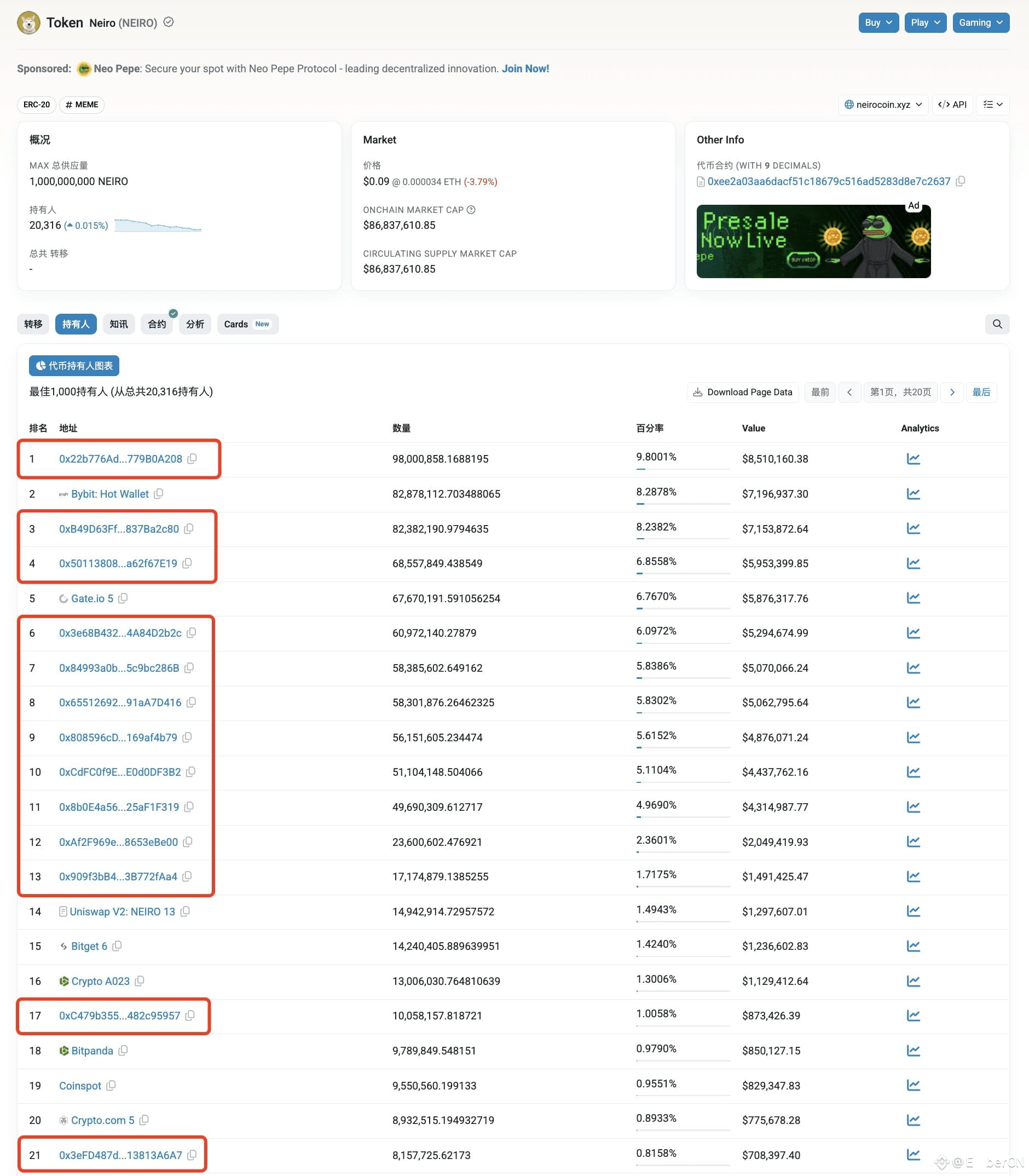Open the neirocoin.xyz website dropdown
1029x1176 pixels.
click(x=883, y=105)
